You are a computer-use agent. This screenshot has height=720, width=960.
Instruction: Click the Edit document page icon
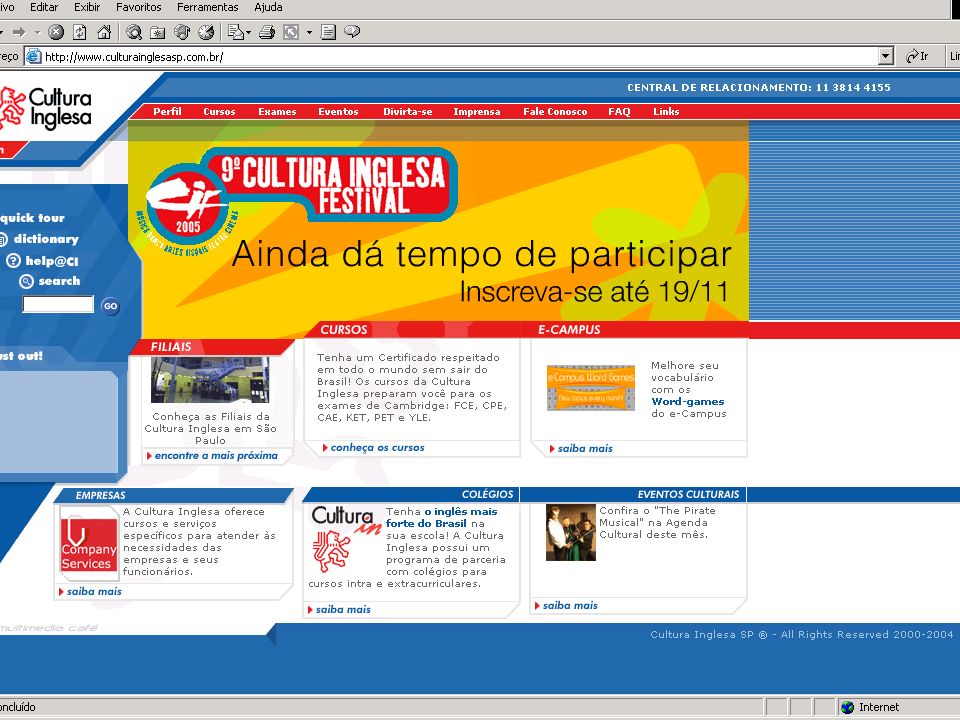pos(328,32)
